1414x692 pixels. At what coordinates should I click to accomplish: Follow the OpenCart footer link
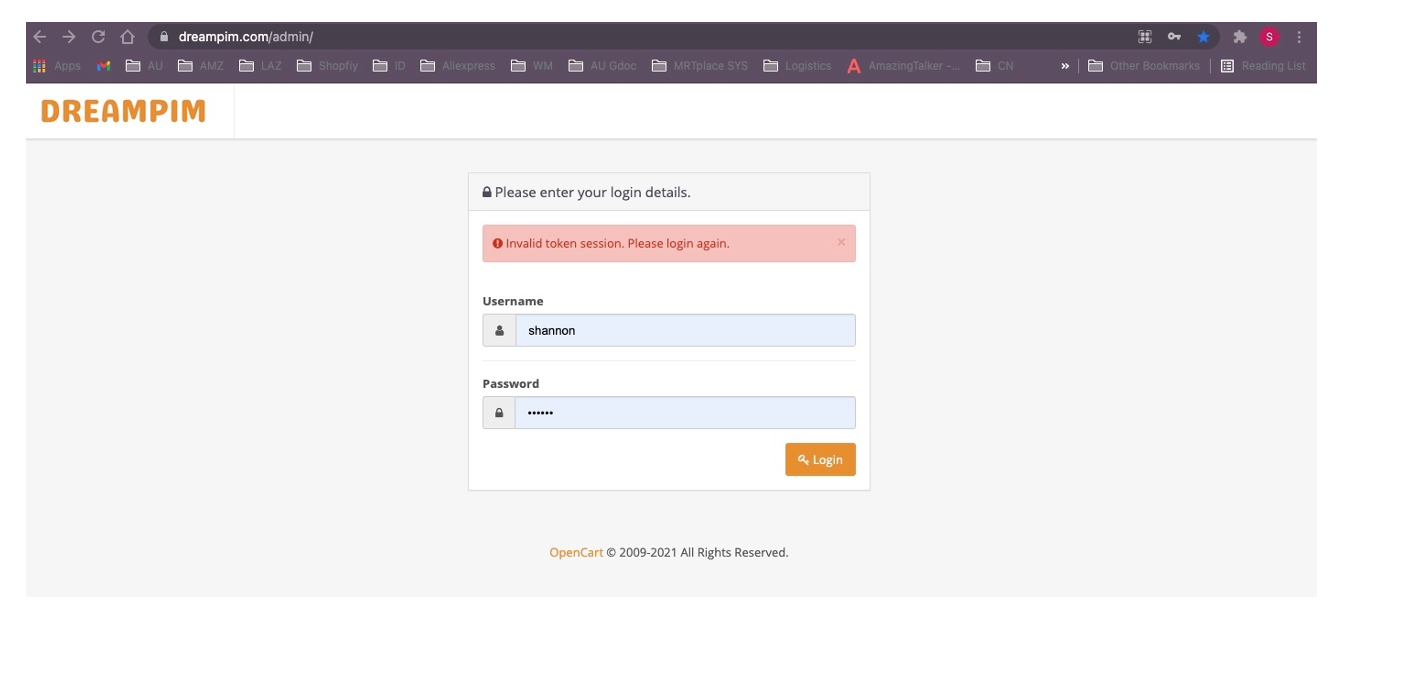pos(576,552)
